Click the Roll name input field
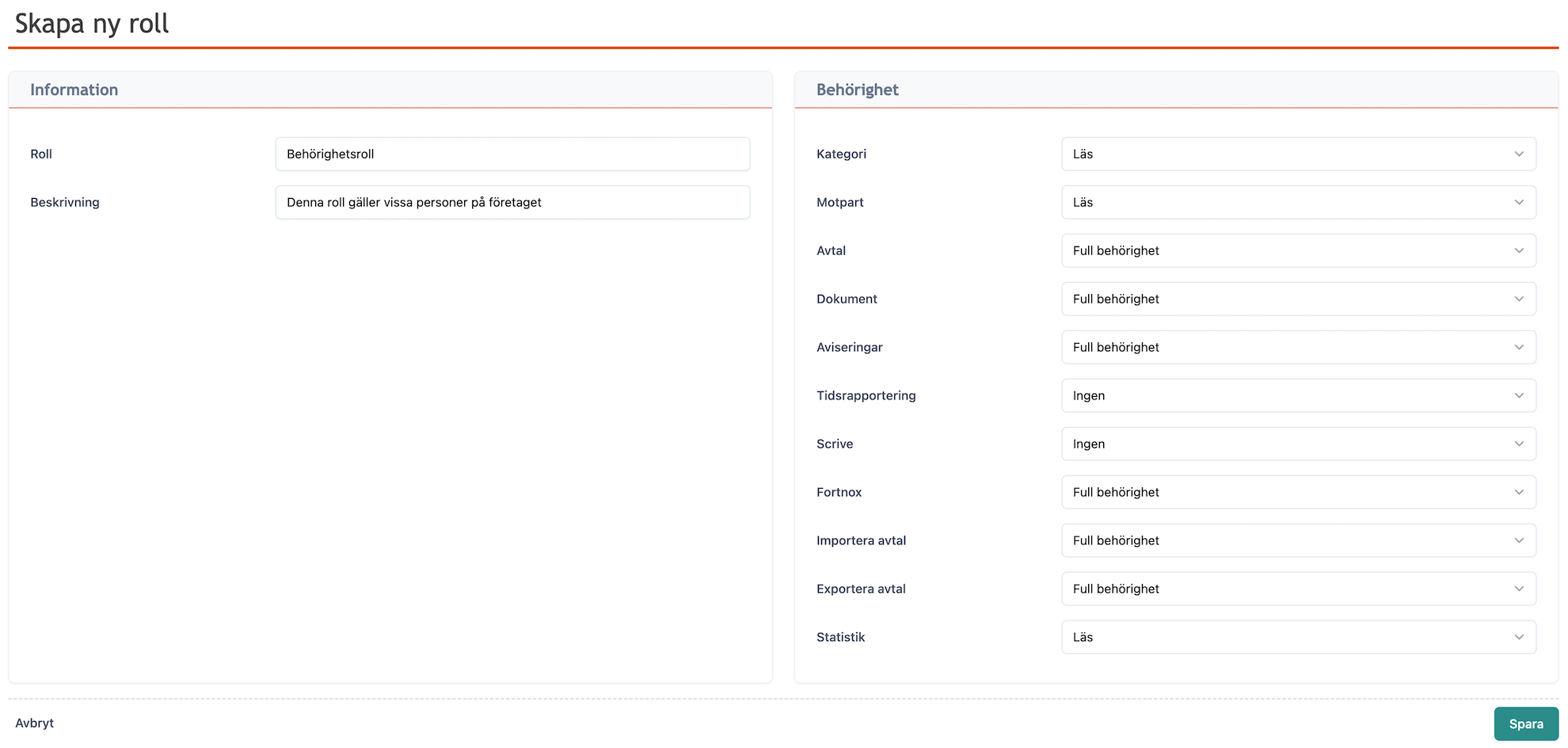Viewport: 1568px width, 748px height. (512, 154)
